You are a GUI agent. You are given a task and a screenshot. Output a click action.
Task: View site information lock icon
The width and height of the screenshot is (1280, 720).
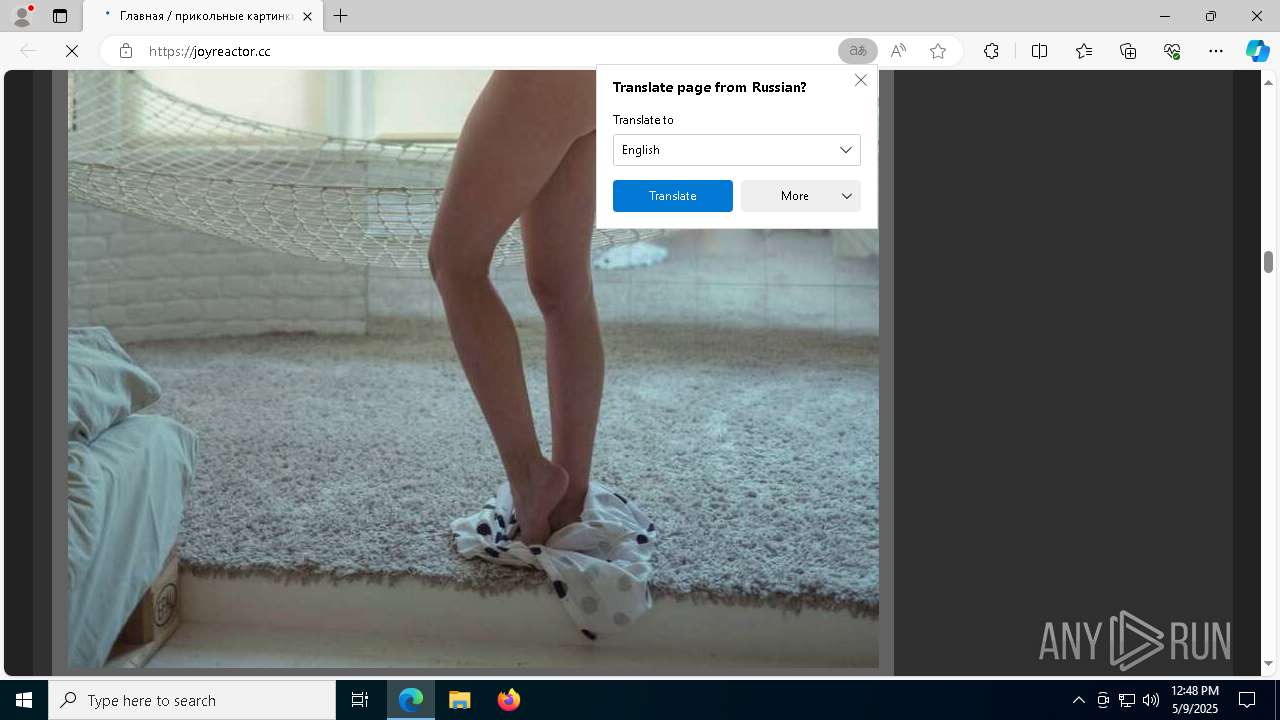(126, 51)
